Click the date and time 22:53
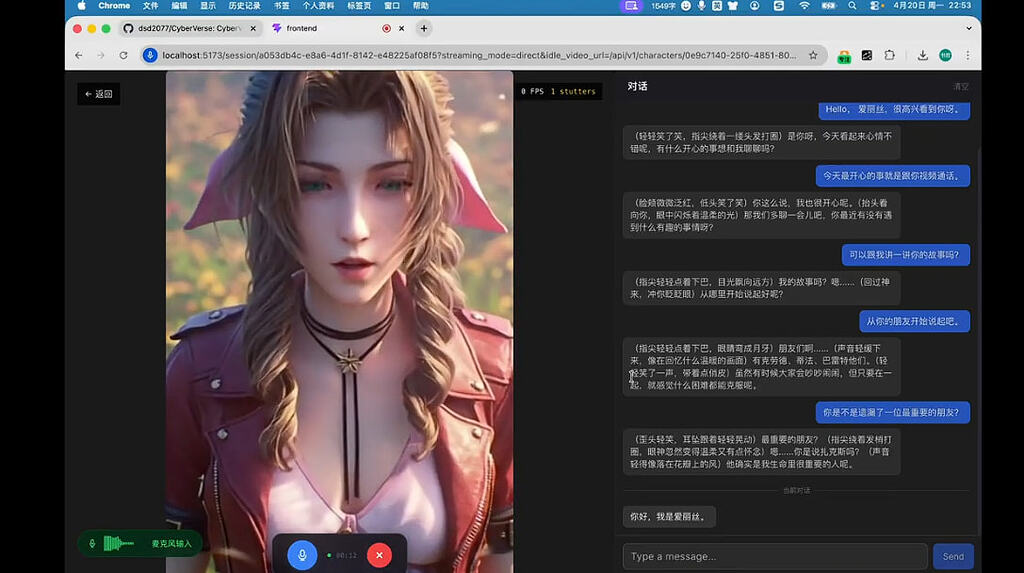 [x=932, y=6]
